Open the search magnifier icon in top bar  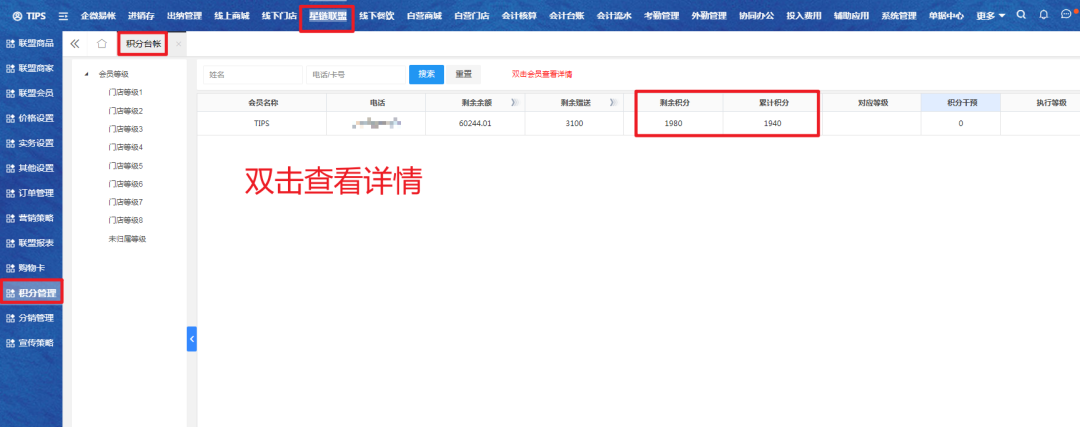coord(1020,15)
